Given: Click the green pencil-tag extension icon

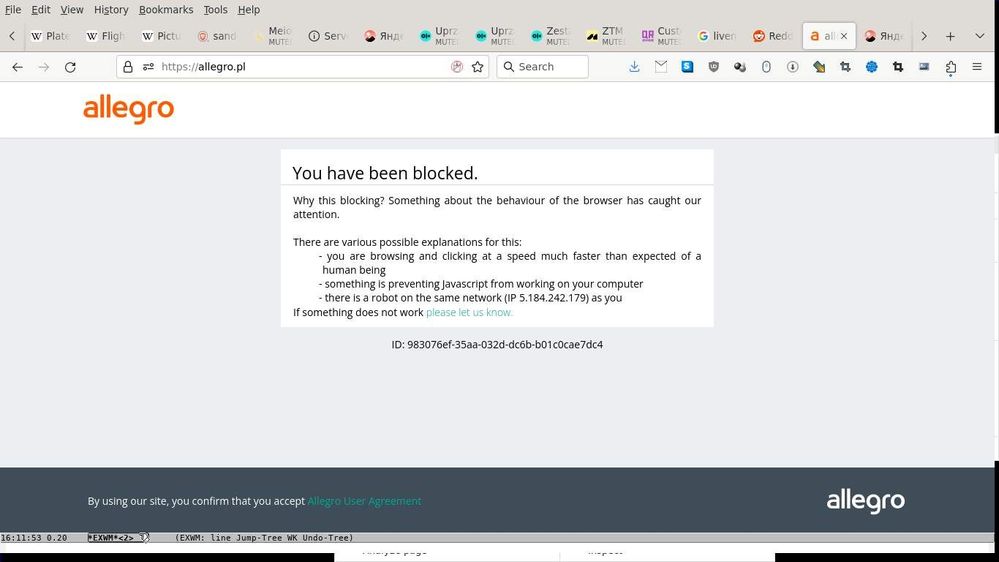Looking at the screenshot, I should (819, 66).
